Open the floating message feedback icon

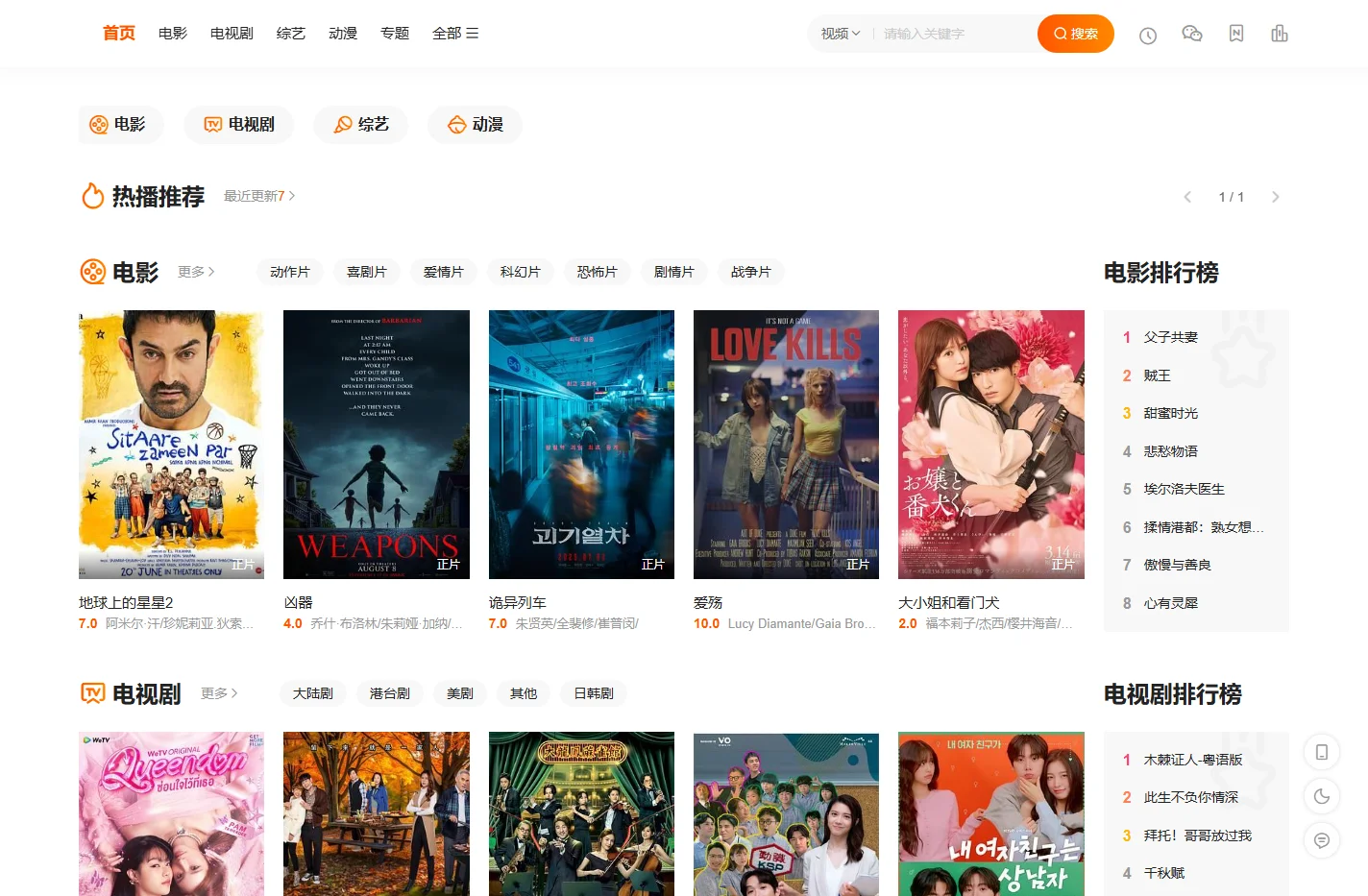click(1322, 840)
